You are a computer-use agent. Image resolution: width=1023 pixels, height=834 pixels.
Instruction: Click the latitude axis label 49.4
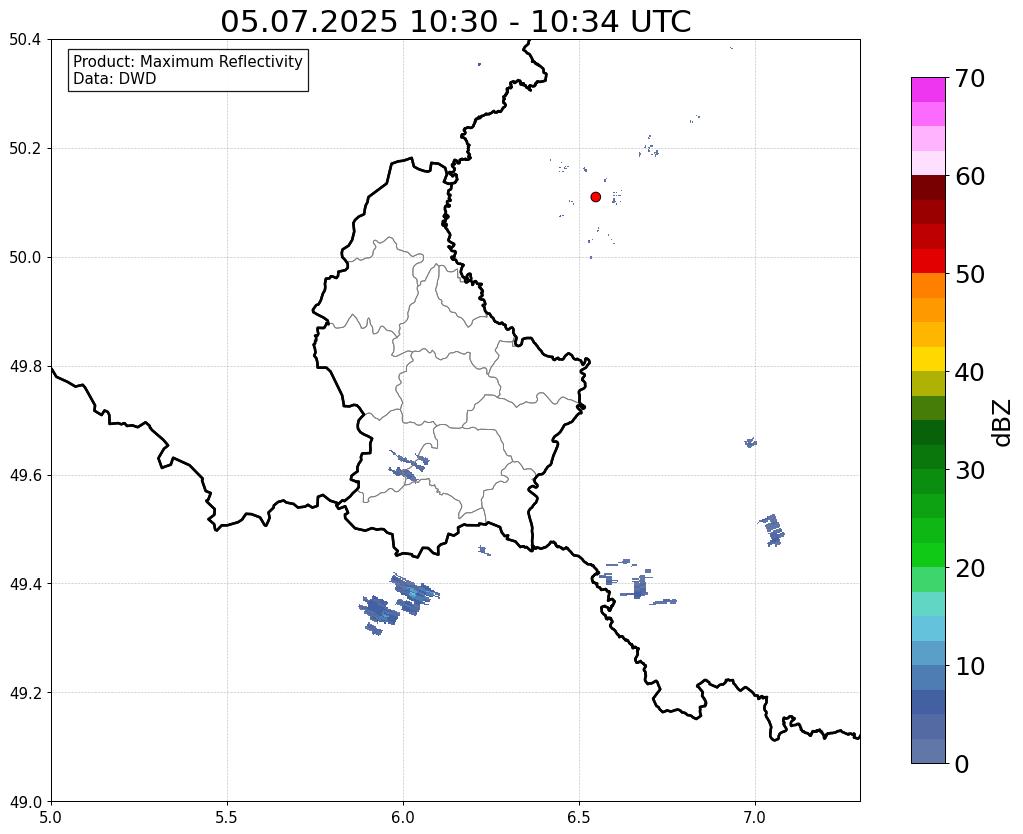[25, 583]
